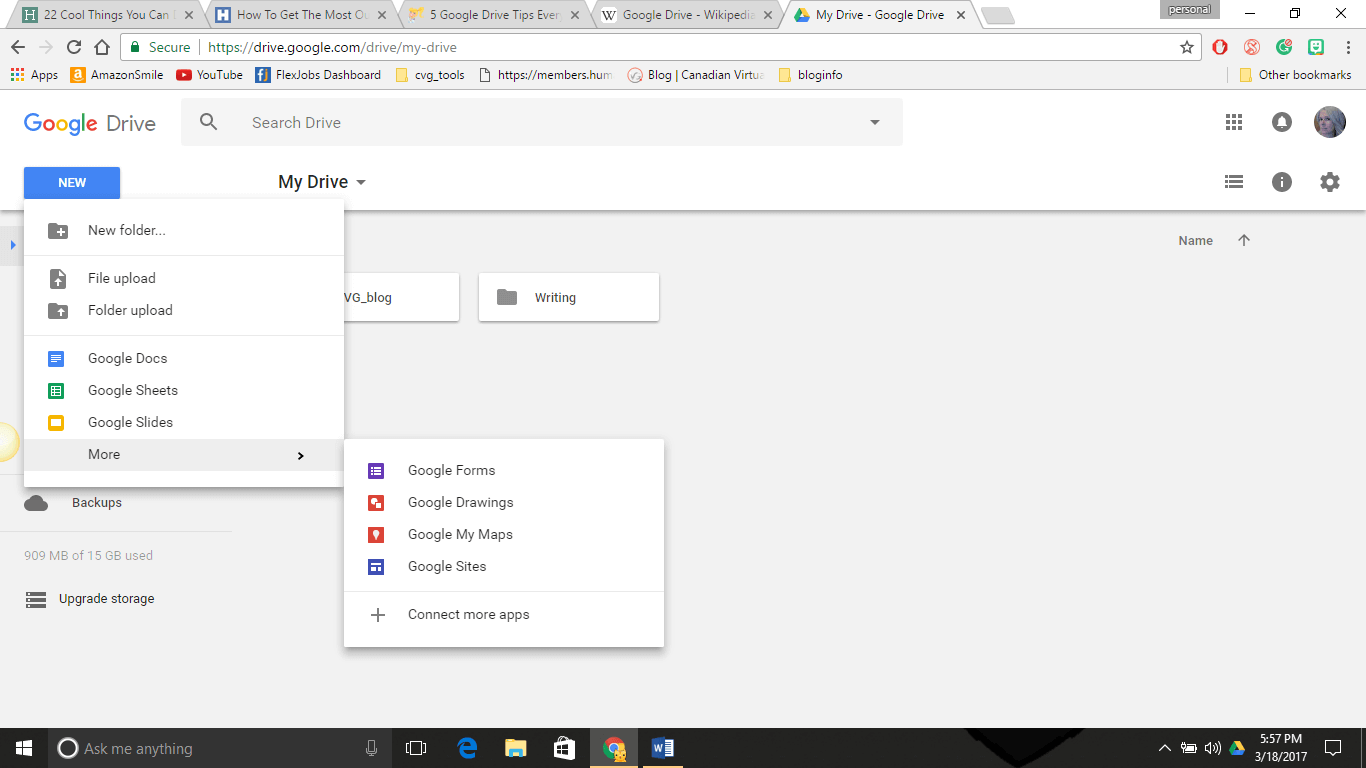Create a new Google Slides file
This screenshot has height=768, width=1366.
(184, 422)
